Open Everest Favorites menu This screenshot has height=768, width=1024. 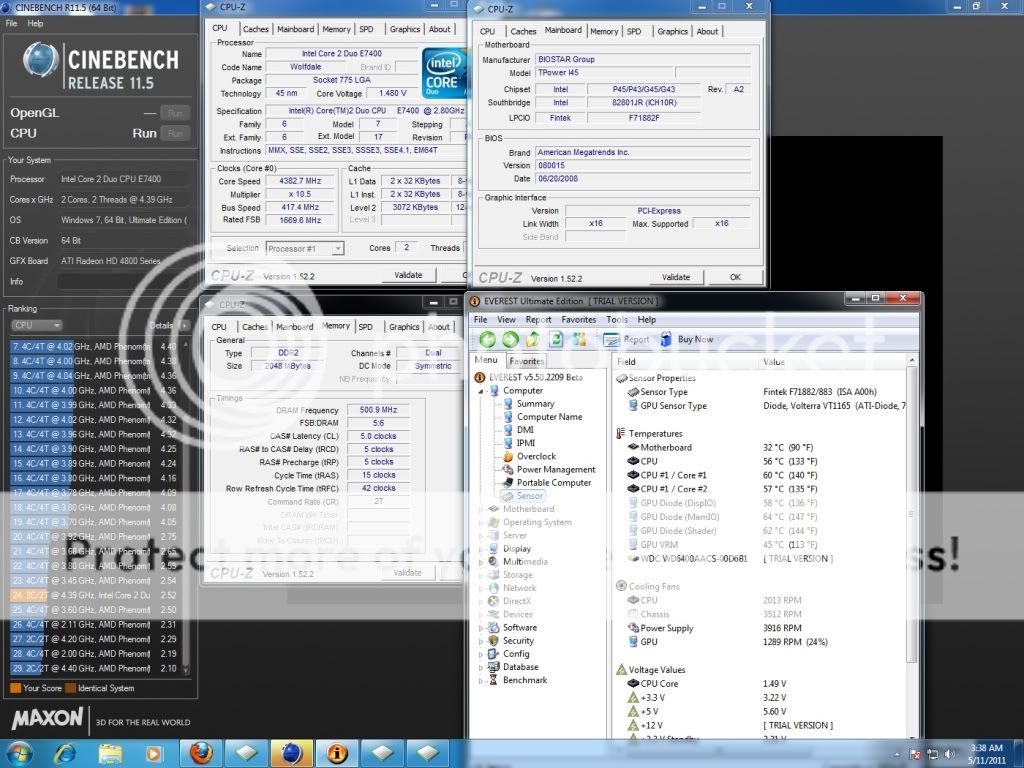coord(579,319)
